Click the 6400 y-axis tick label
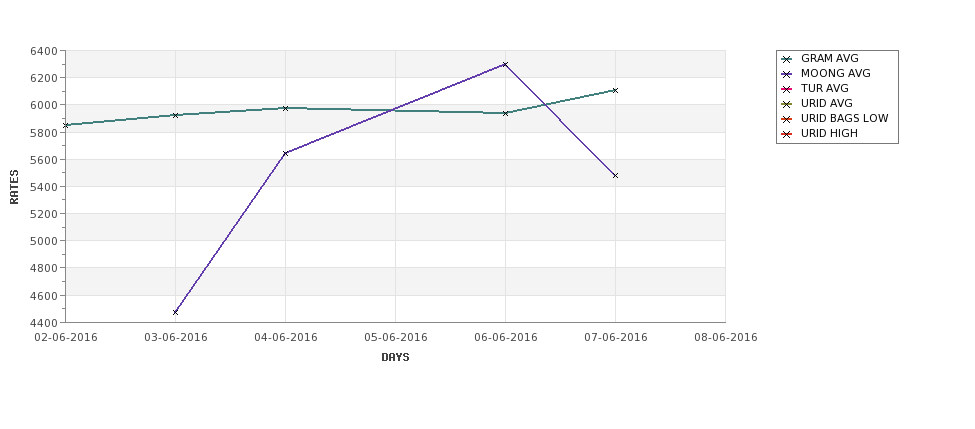Screen dimensions: 975x429 [44, 51]
